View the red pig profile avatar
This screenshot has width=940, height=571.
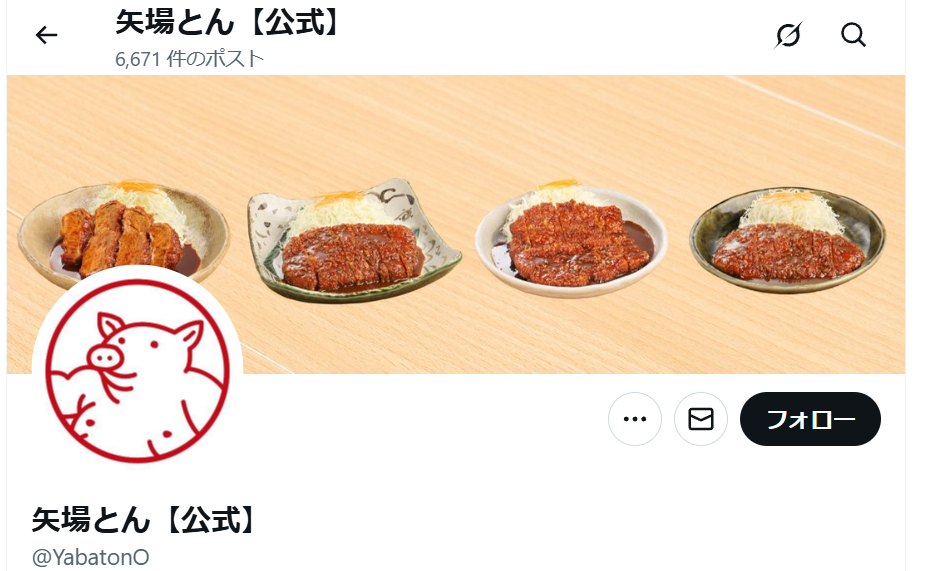pos(137,371)
